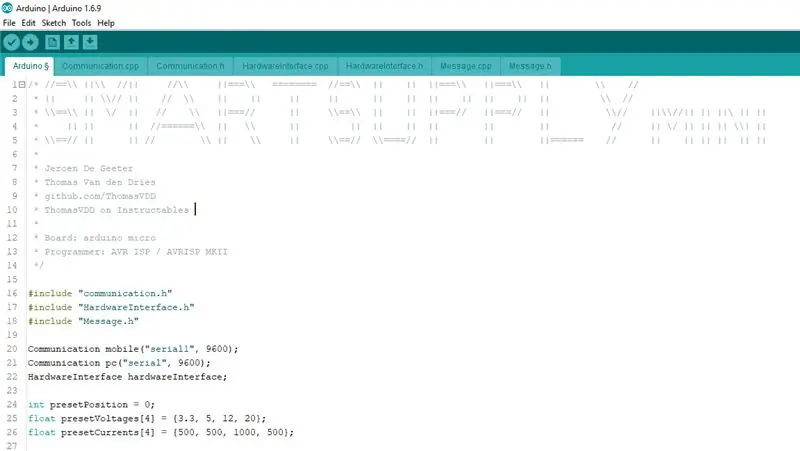Click the text 'github.com/ThomasVDD'
This screenshot has width=800, height=451.
click(x=100, y=196)
